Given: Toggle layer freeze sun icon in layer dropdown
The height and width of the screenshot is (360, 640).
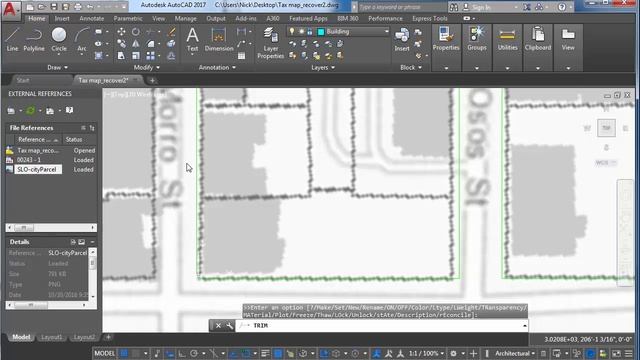Looking at the screenshot, I should [x=301, y=31].
